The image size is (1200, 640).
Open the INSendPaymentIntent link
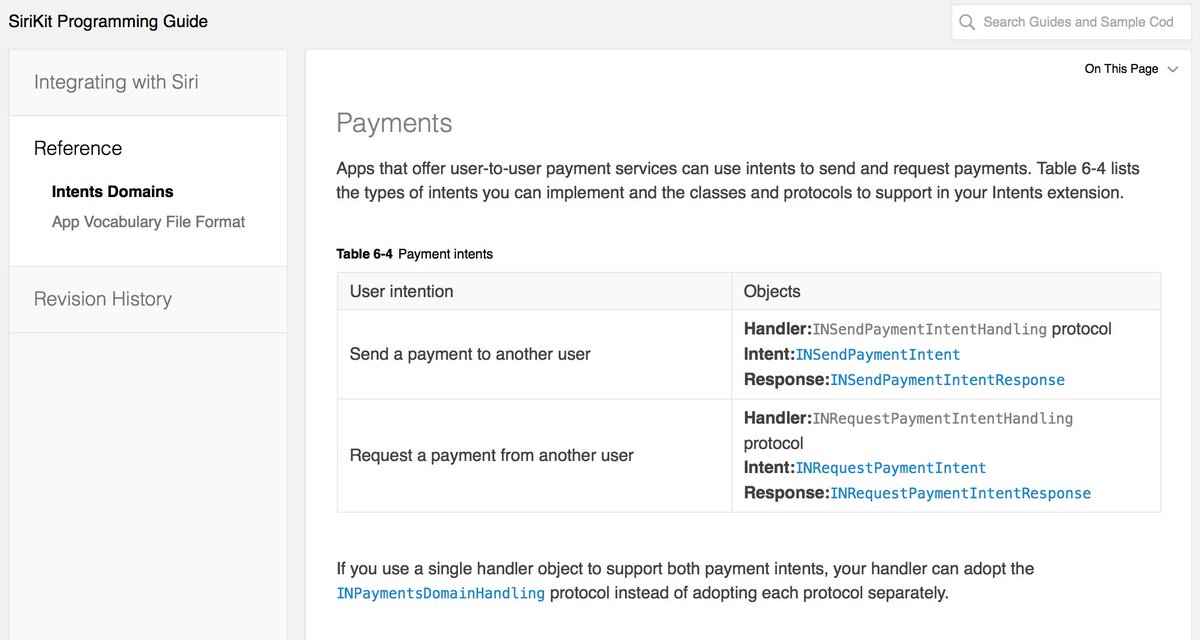click(878, 354)
